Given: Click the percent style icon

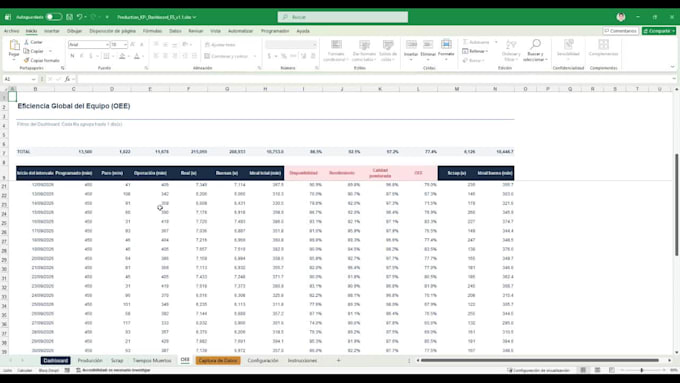Looking at the screenshot, I should pos(284,56).
